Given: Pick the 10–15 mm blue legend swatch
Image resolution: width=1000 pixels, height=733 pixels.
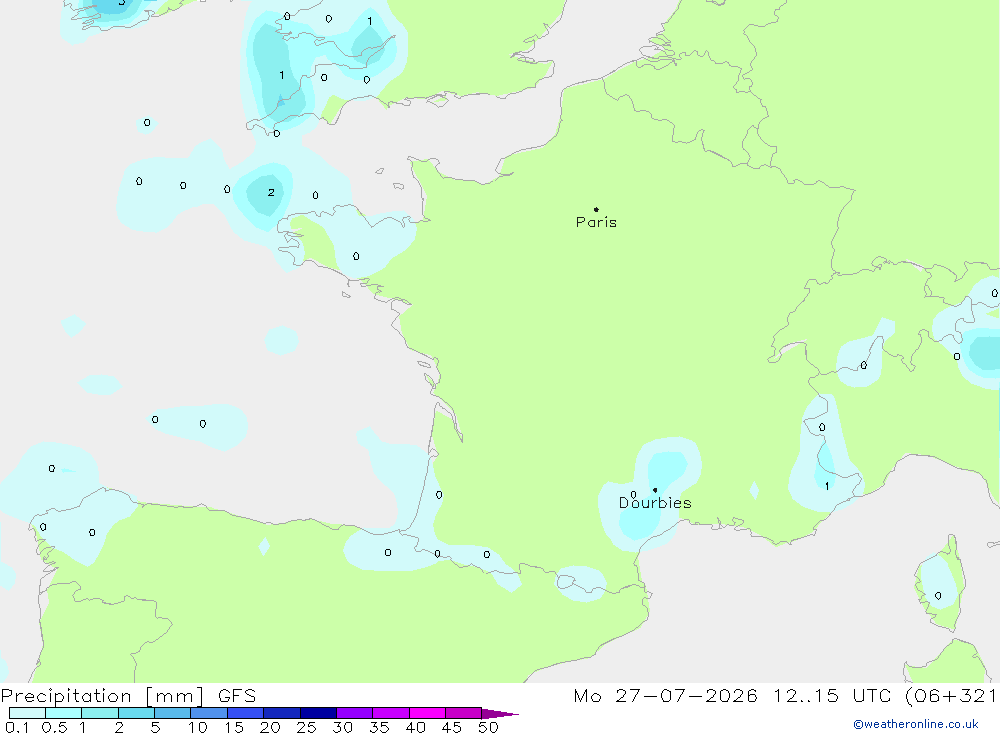Looking at the screenshot, I should click(209, 713).
